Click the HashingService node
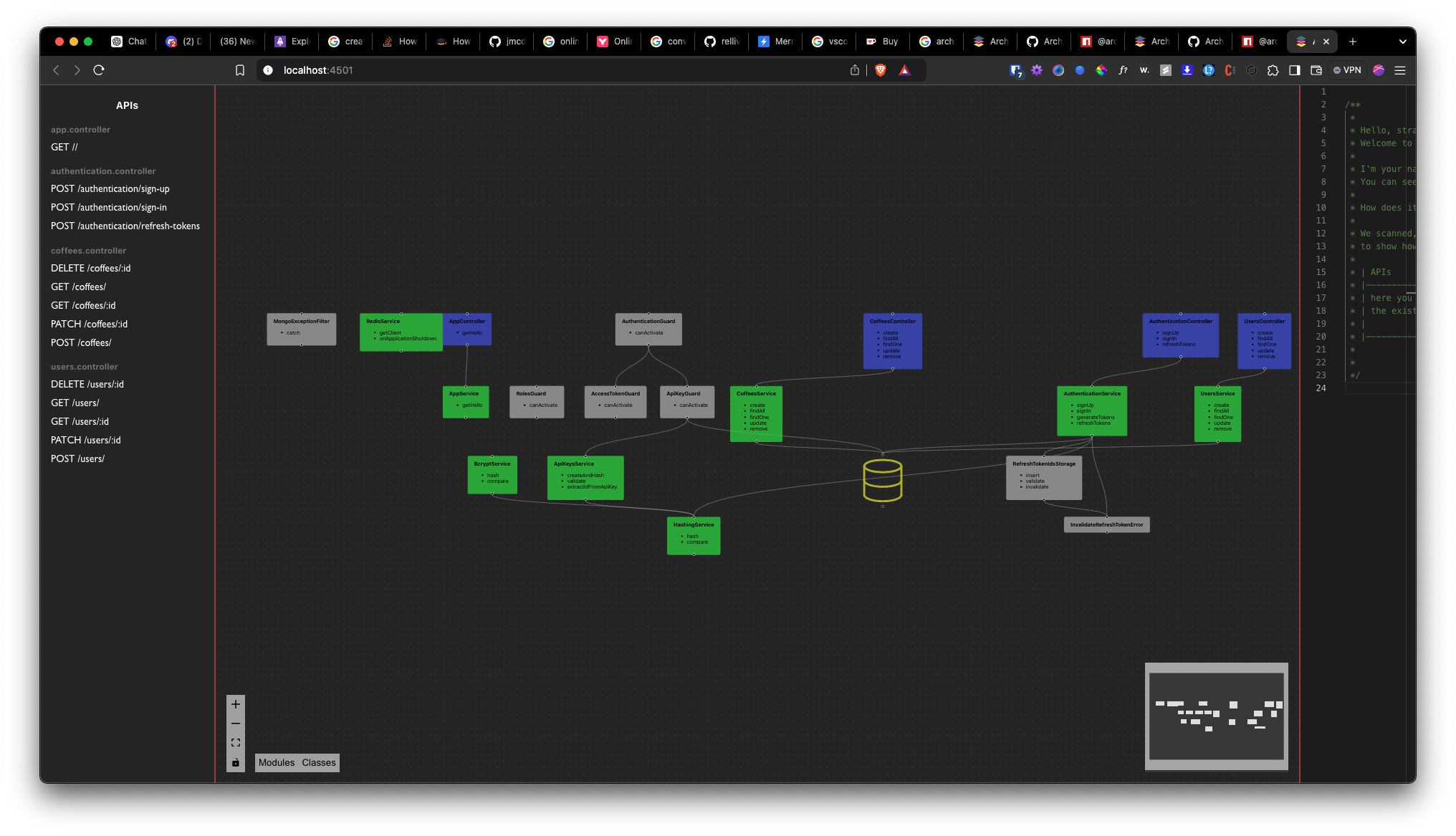Image resolution: width=1456 pixels, height=836 pixels. click(x=693, y=535)
